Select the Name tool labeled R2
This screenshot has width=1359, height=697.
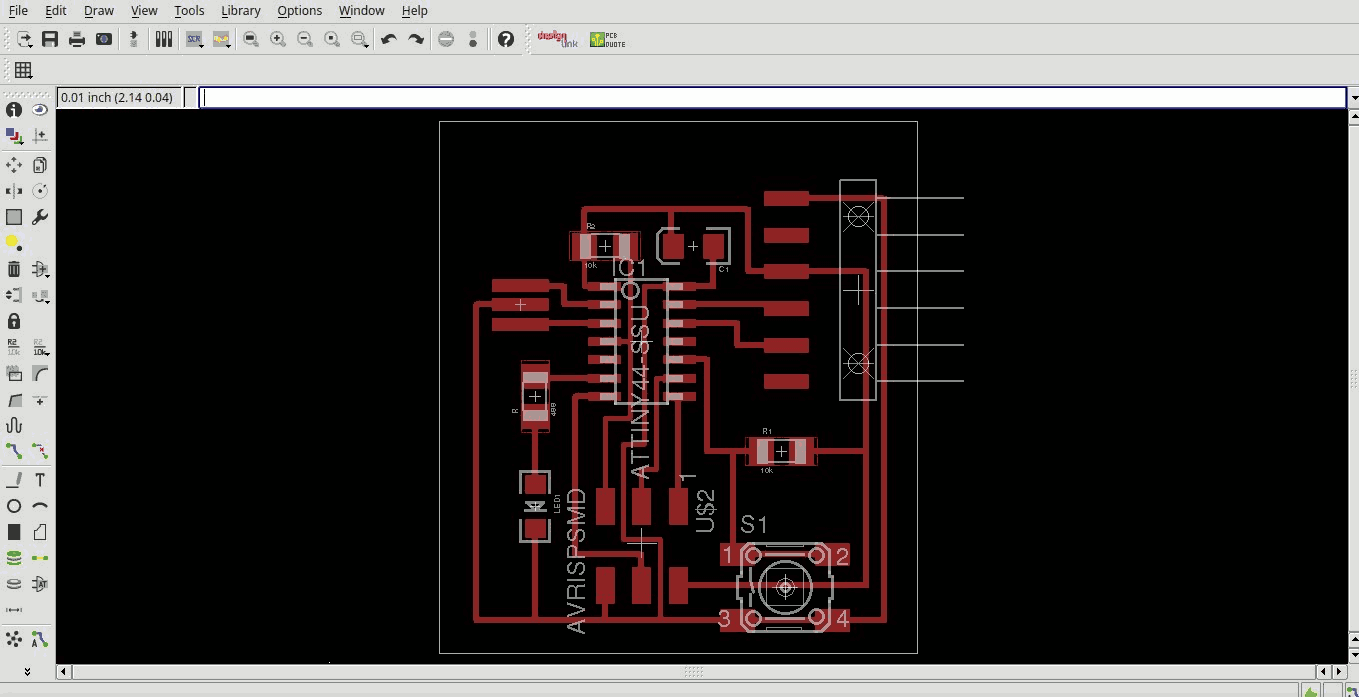tap(14, 347)
